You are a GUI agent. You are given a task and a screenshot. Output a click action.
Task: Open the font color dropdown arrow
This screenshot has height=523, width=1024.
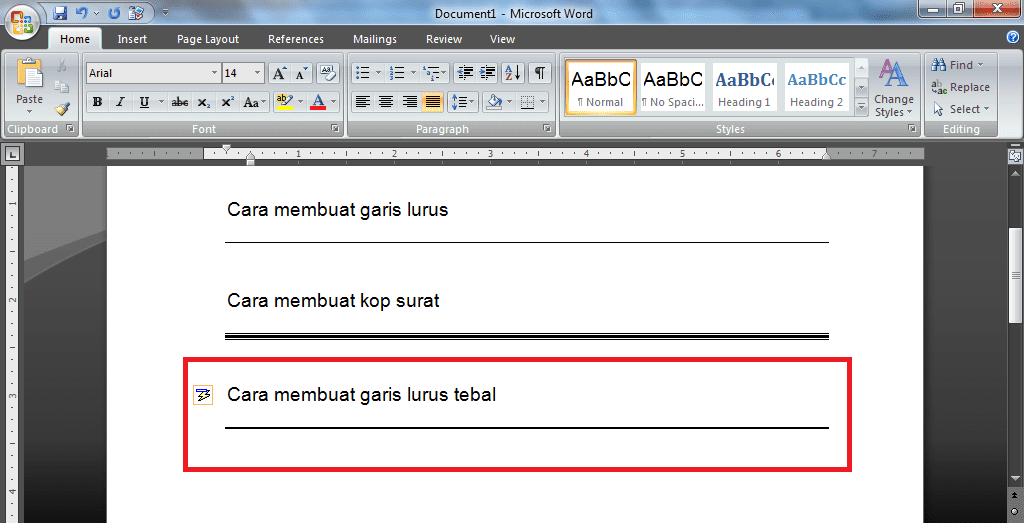coord(334,103)
